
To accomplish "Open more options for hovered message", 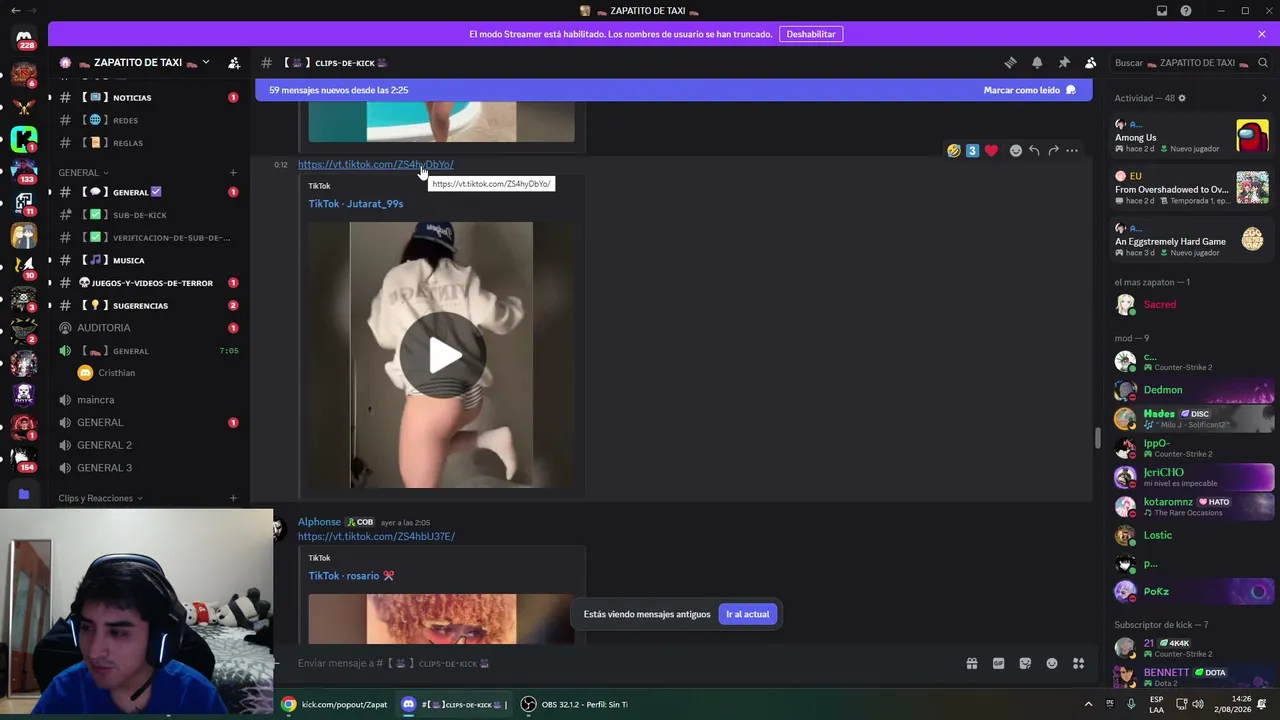I will click(1072, 151).
